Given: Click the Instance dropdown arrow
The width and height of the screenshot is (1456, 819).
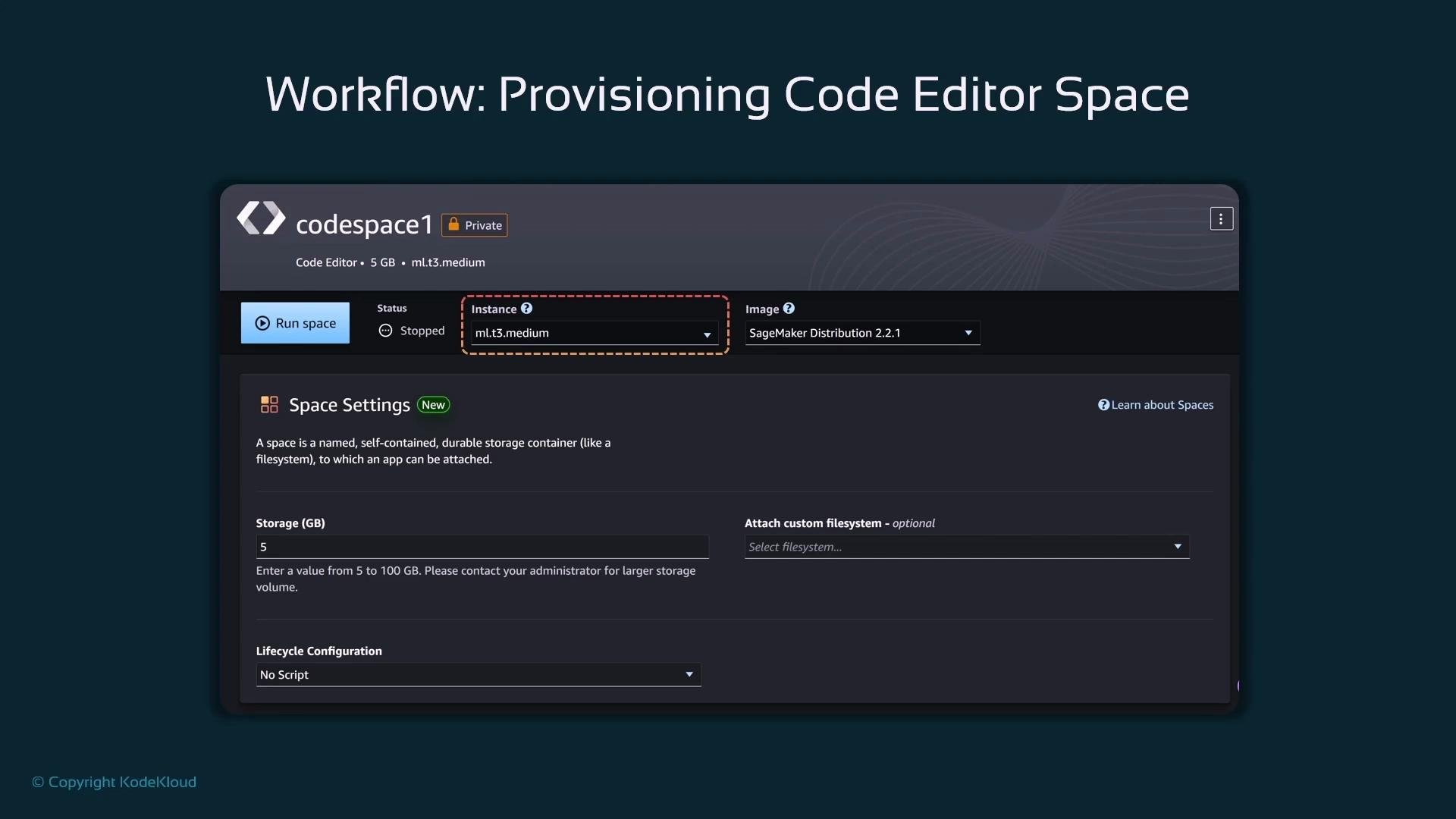Looking at the screenshot, I should 707,334.
